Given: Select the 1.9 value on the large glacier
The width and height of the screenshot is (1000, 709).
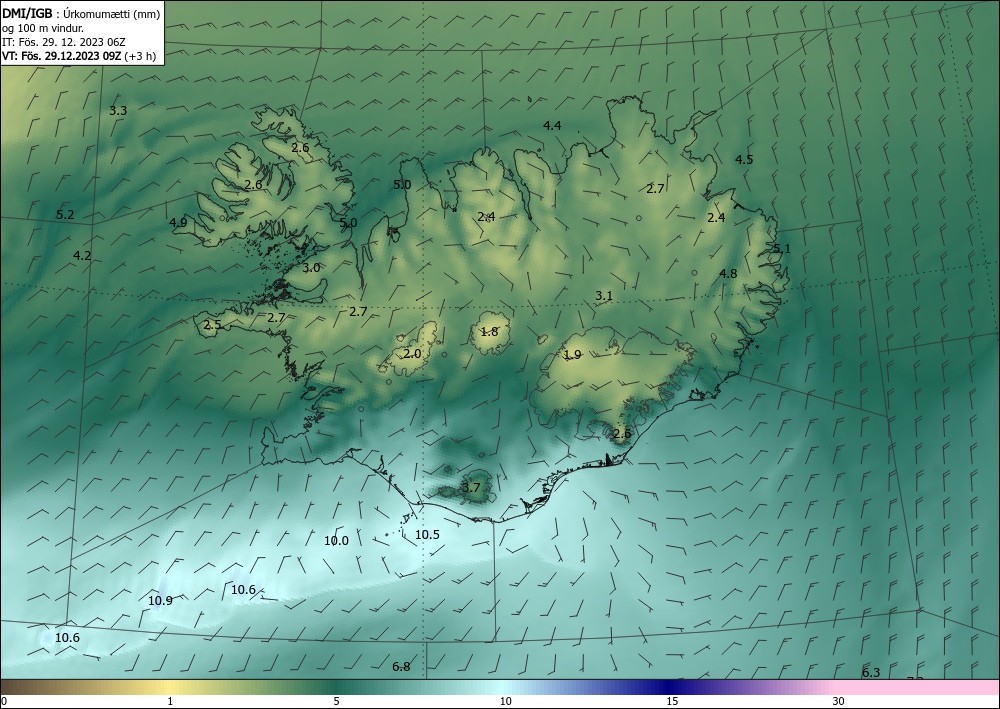Looking at the screenshot, I should tap(573, 354).
